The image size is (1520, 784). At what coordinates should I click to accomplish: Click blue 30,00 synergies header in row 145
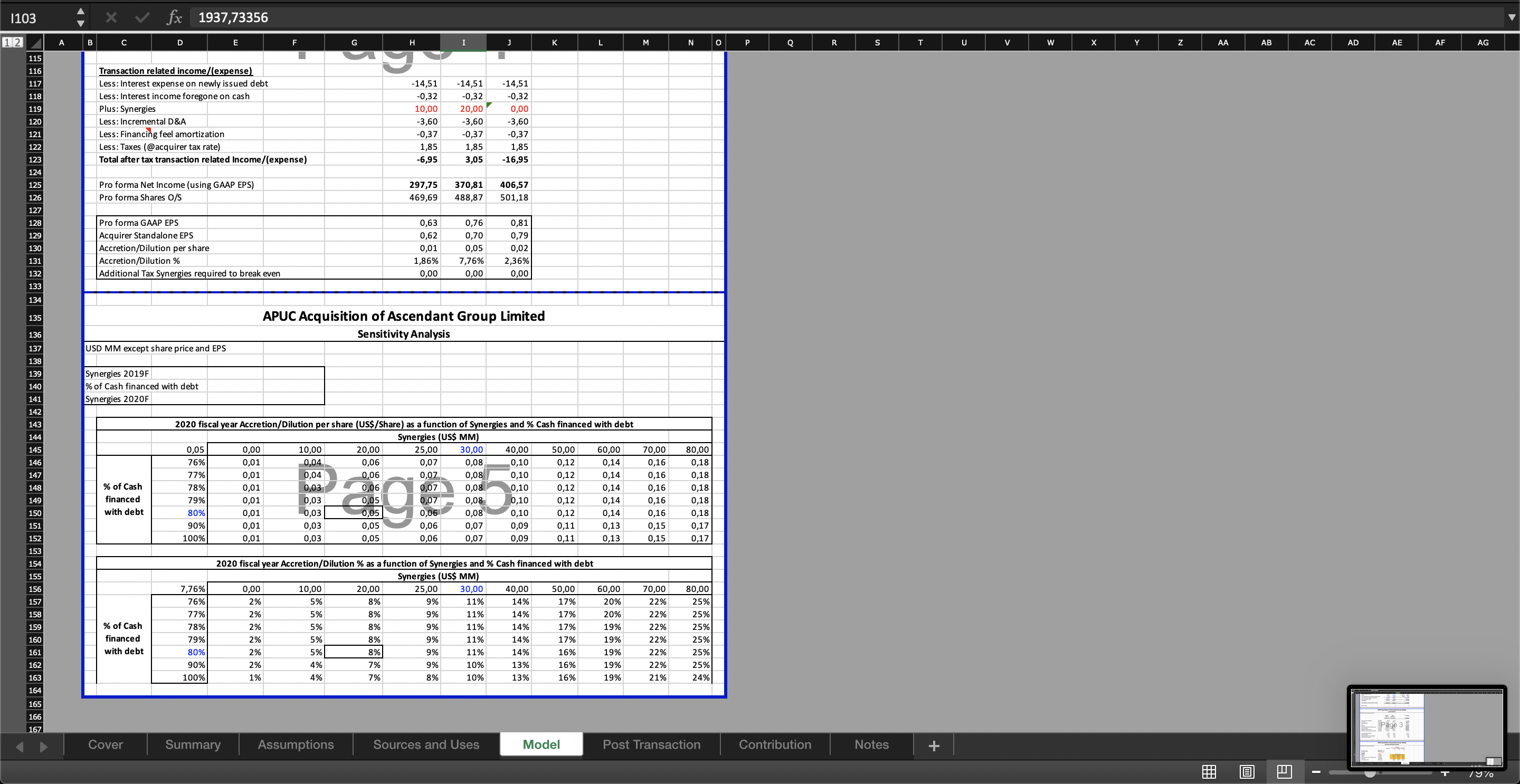pyautogui.click(x=471, y=450)
